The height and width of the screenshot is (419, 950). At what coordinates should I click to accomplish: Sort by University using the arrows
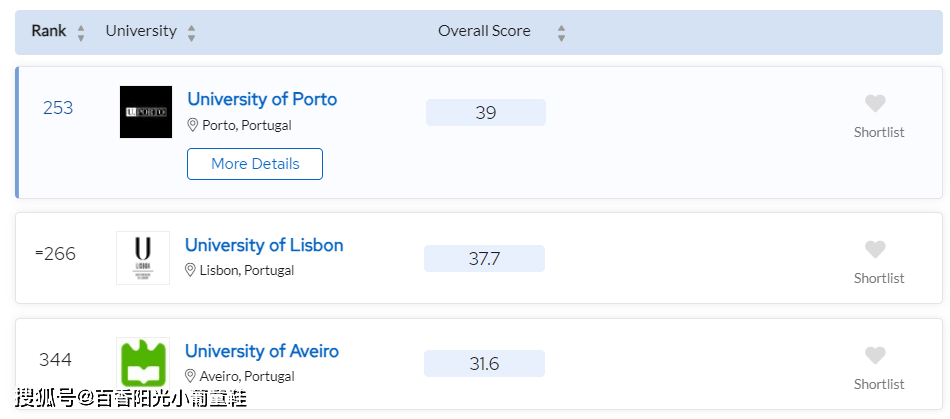(x=191, y=33)
